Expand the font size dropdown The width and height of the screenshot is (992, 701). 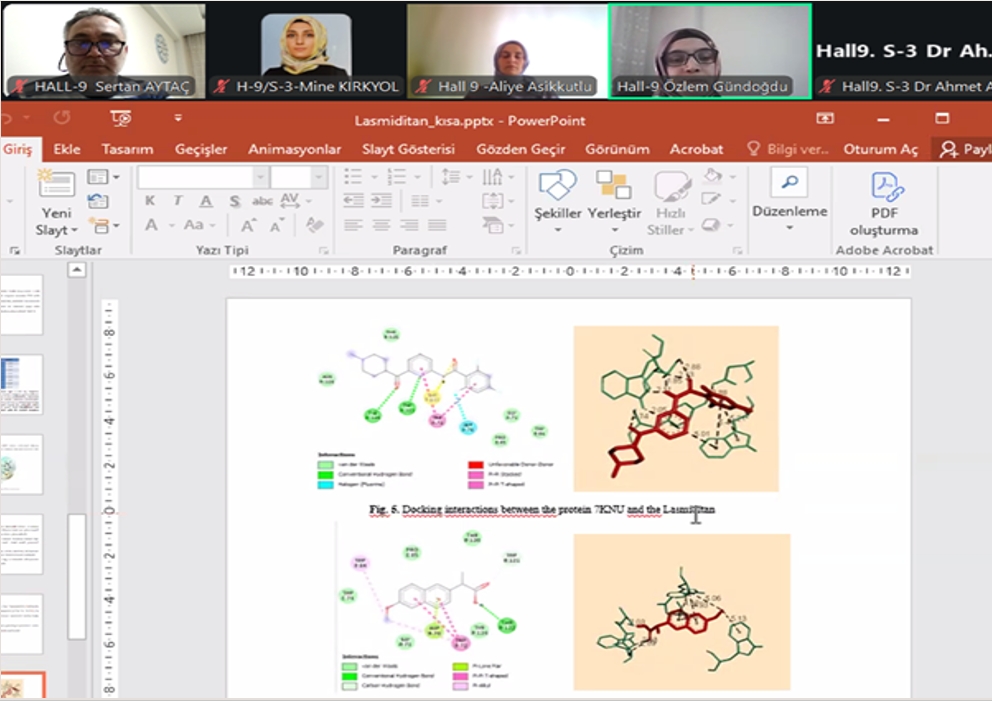pos(319,177)
